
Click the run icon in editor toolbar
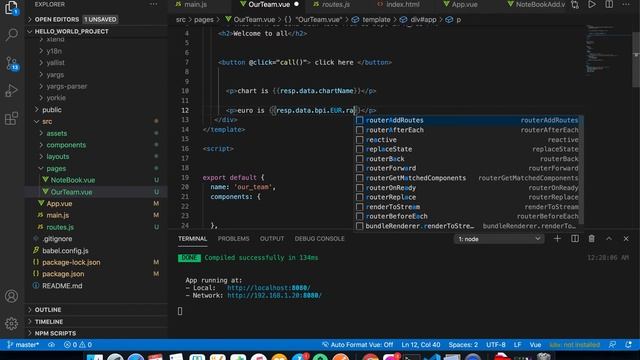coord(591,4)
